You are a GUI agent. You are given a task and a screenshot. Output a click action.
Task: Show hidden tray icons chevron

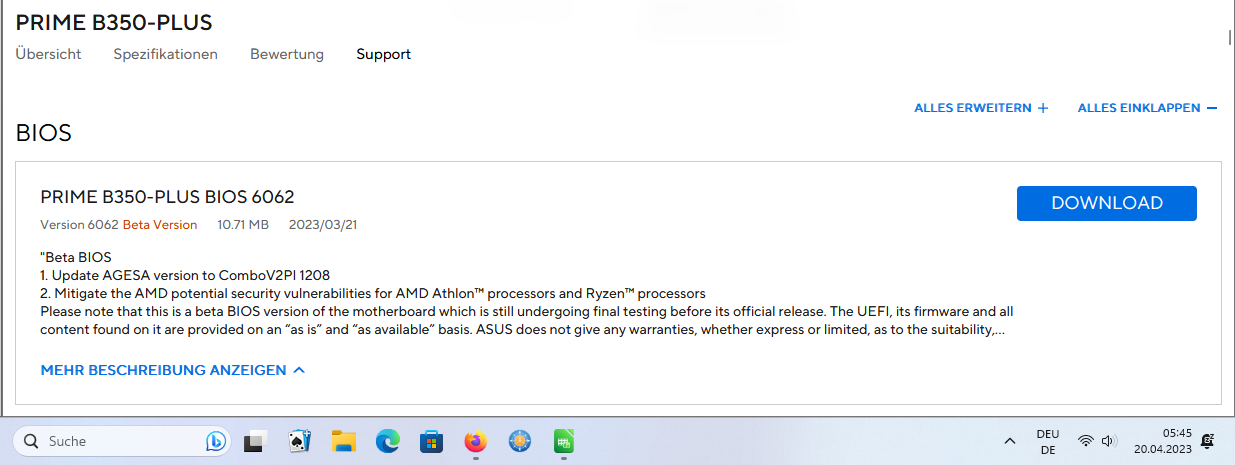click(1010, 441)
